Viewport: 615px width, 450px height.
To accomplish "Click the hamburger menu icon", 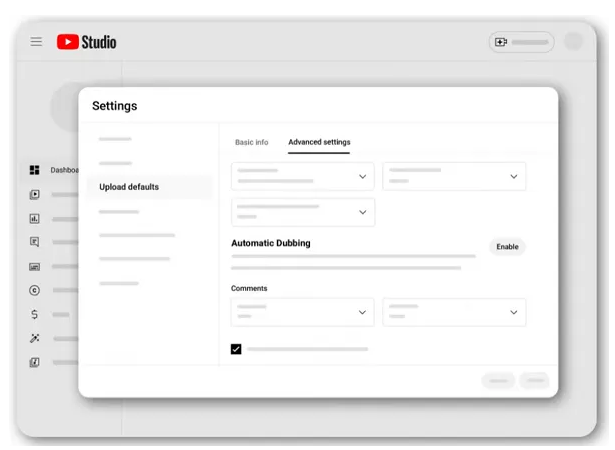I will pos(36,42).
